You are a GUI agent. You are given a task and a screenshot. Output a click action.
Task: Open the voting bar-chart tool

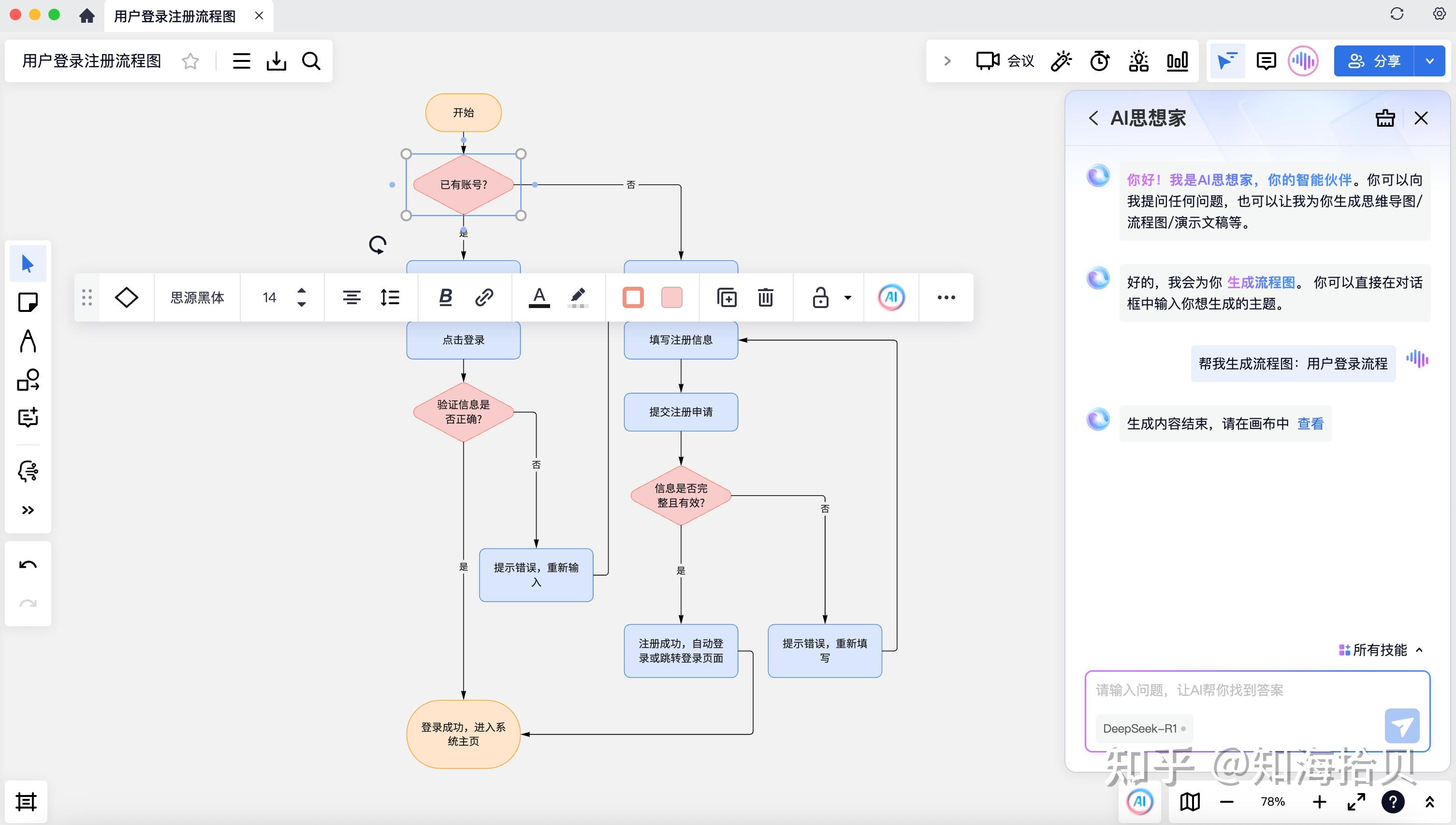1178,60
